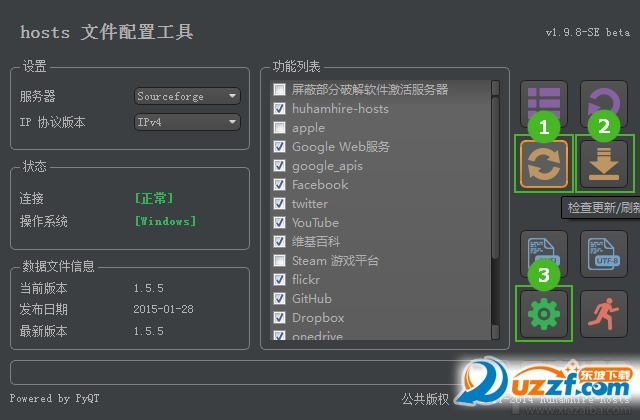Click the Powered by PyQT text

pyautogui.click(x=54, y=398)
